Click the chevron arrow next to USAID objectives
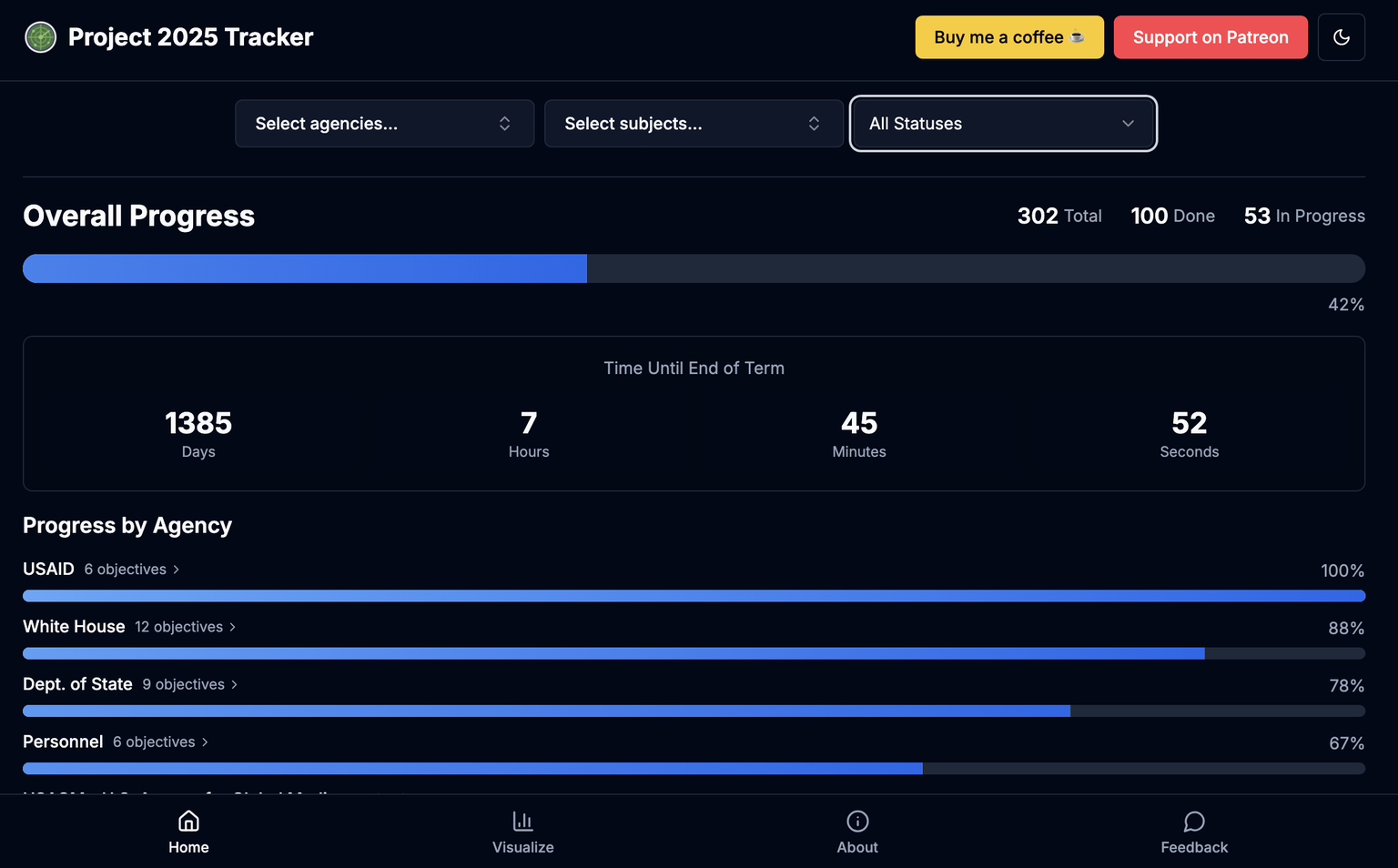 click(x=177, y=570)
